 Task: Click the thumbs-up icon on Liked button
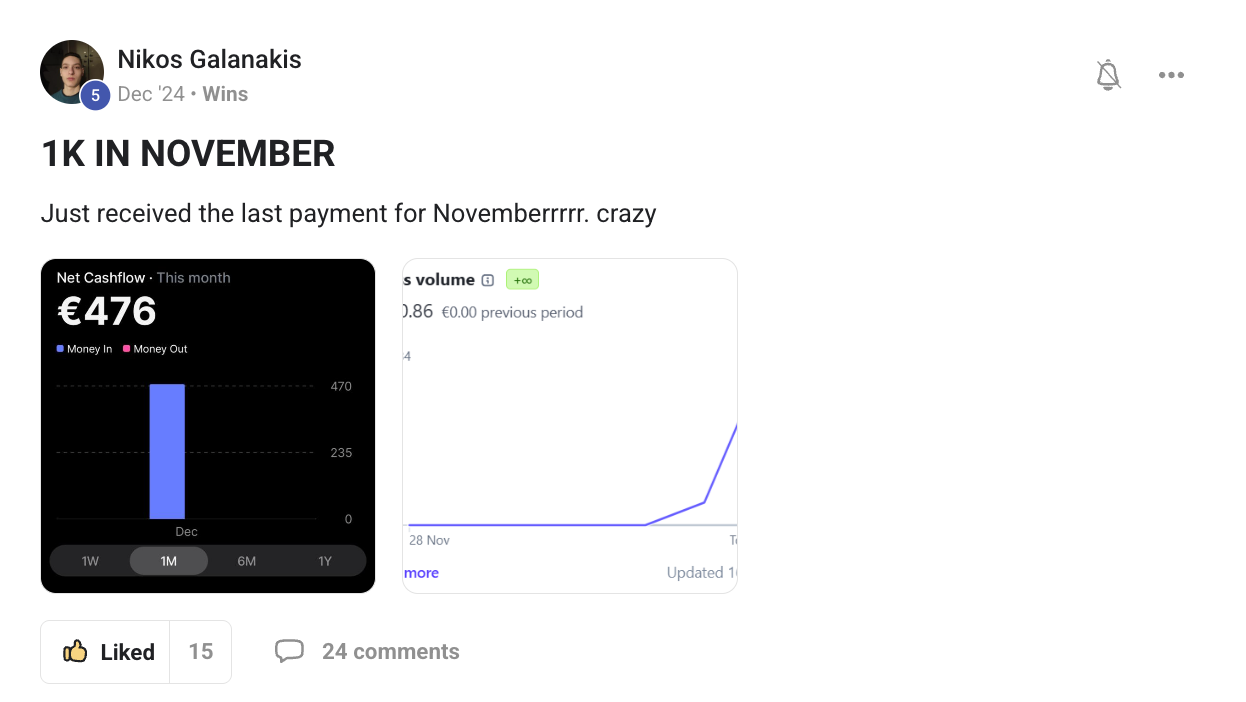pyautogui.click(x=75, y=652)
